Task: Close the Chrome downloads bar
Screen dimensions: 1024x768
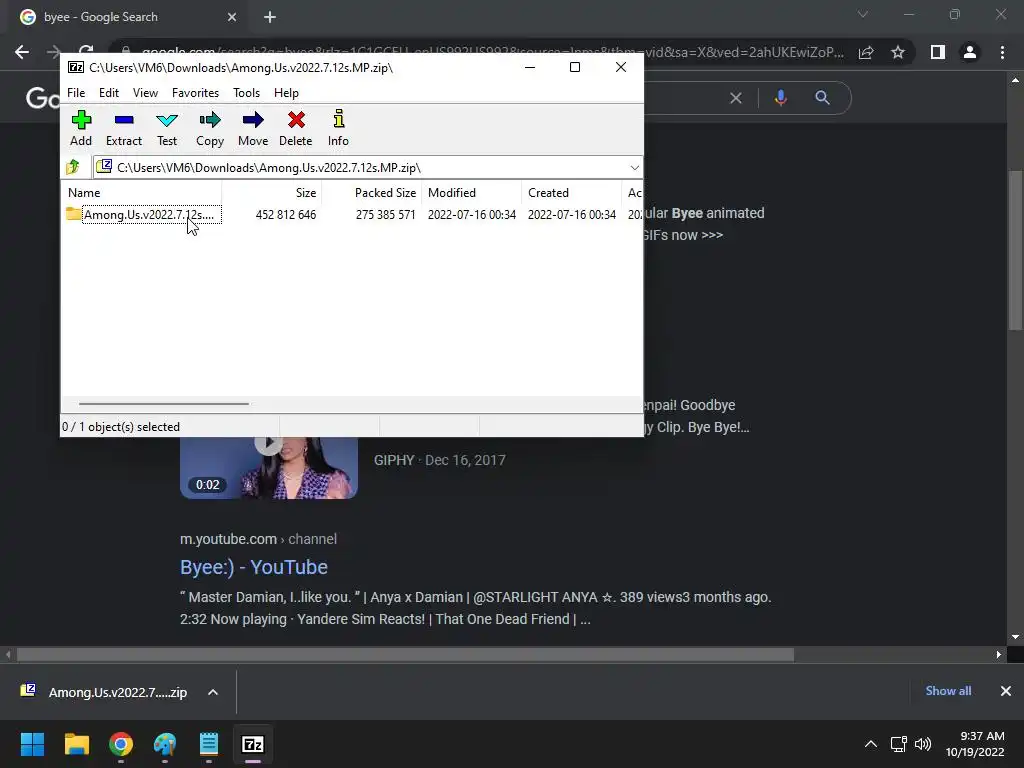Action: (x=1006, y=690)
